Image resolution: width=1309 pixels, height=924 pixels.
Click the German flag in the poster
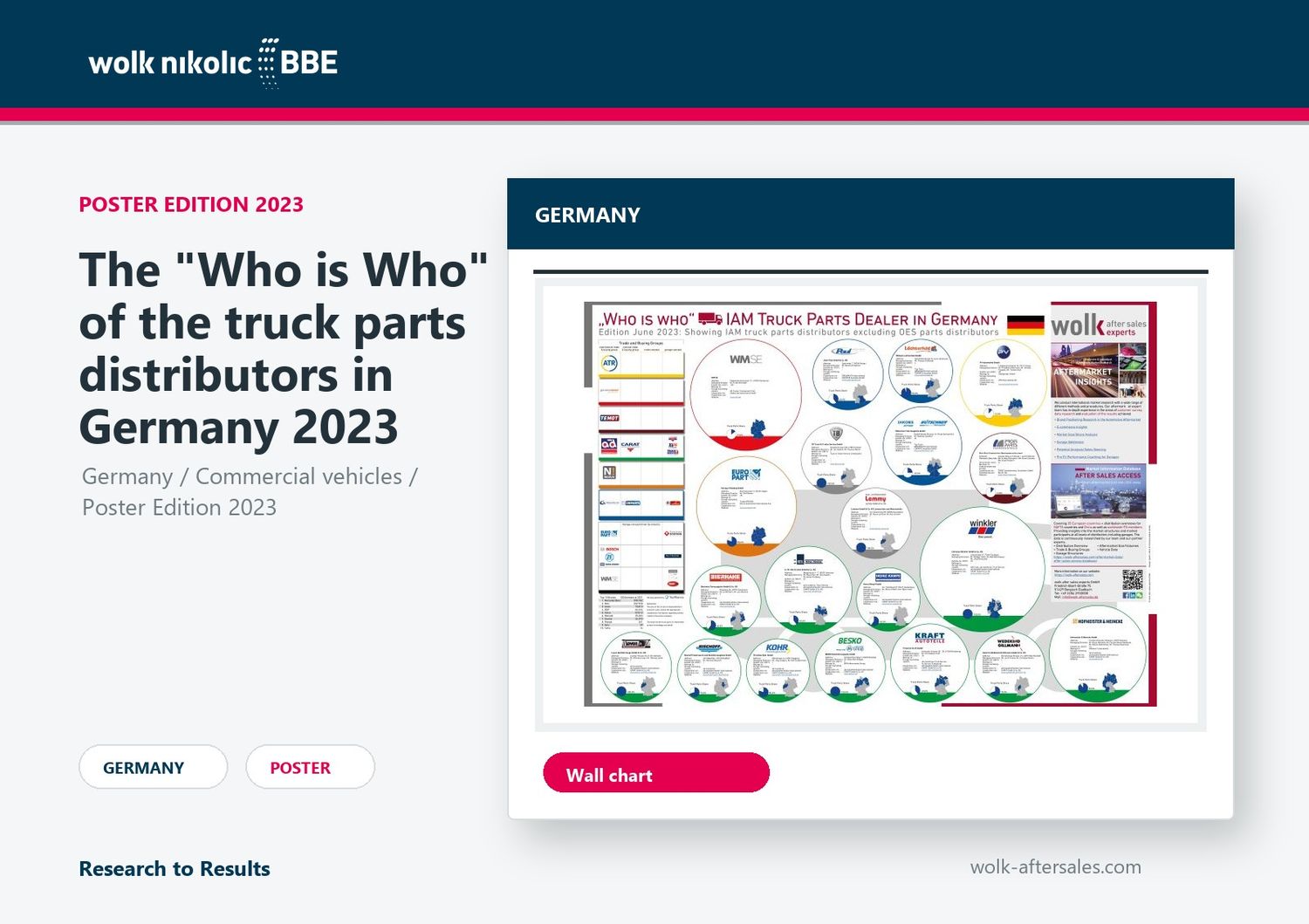click(1025, 325)
